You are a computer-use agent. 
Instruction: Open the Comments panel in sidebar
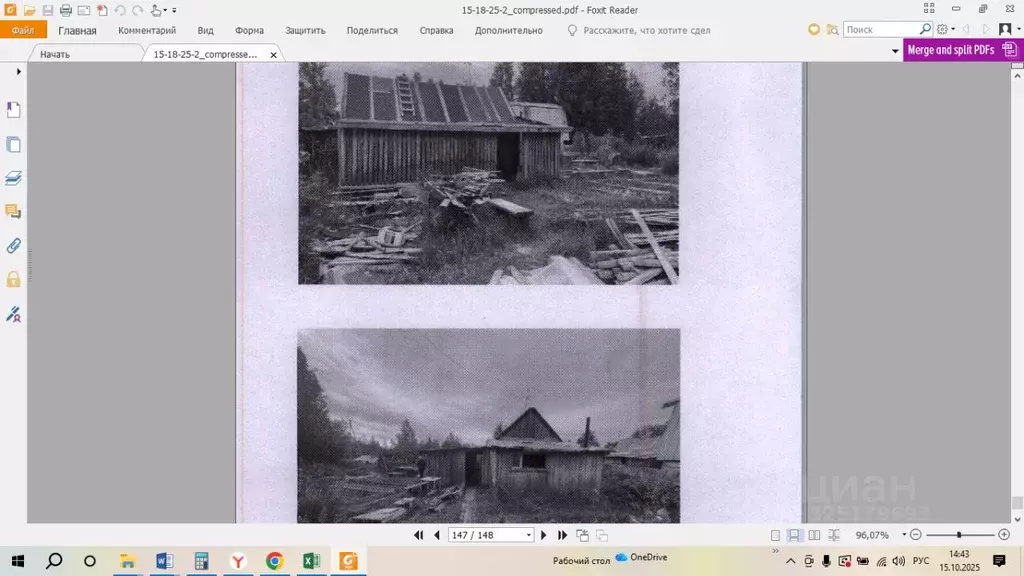pyautogui.click(x=14, y=211)
